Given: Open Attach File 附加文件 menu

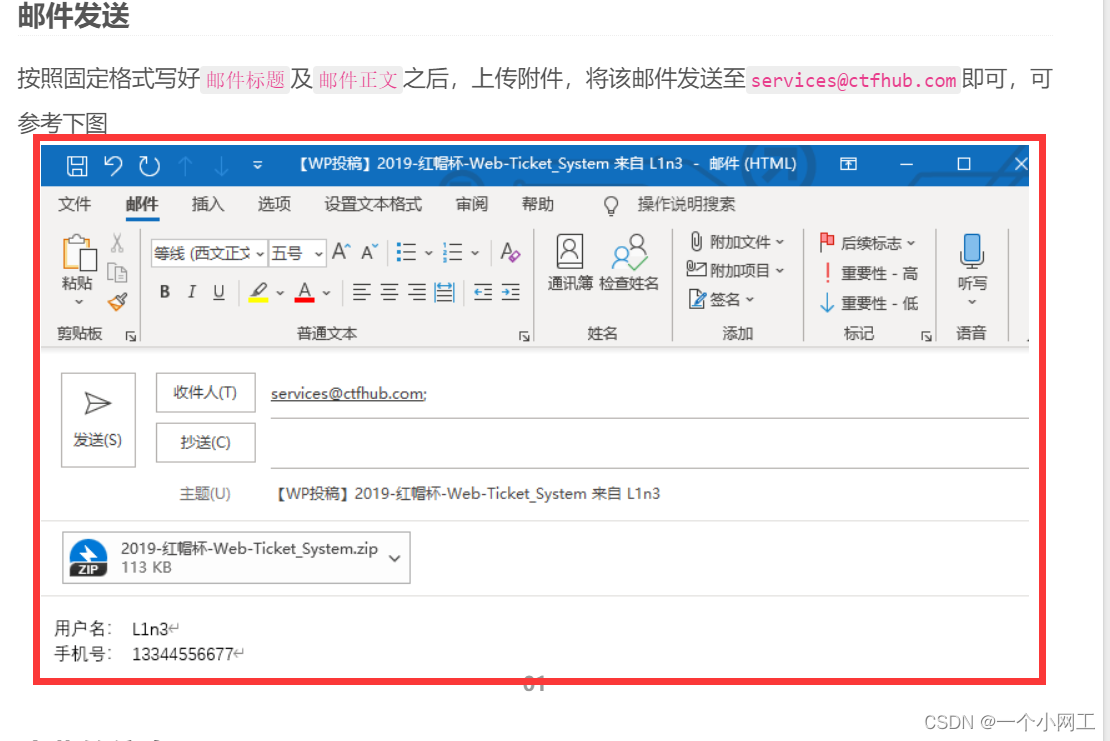Looking at the screenshot, I should click(736, 242).
